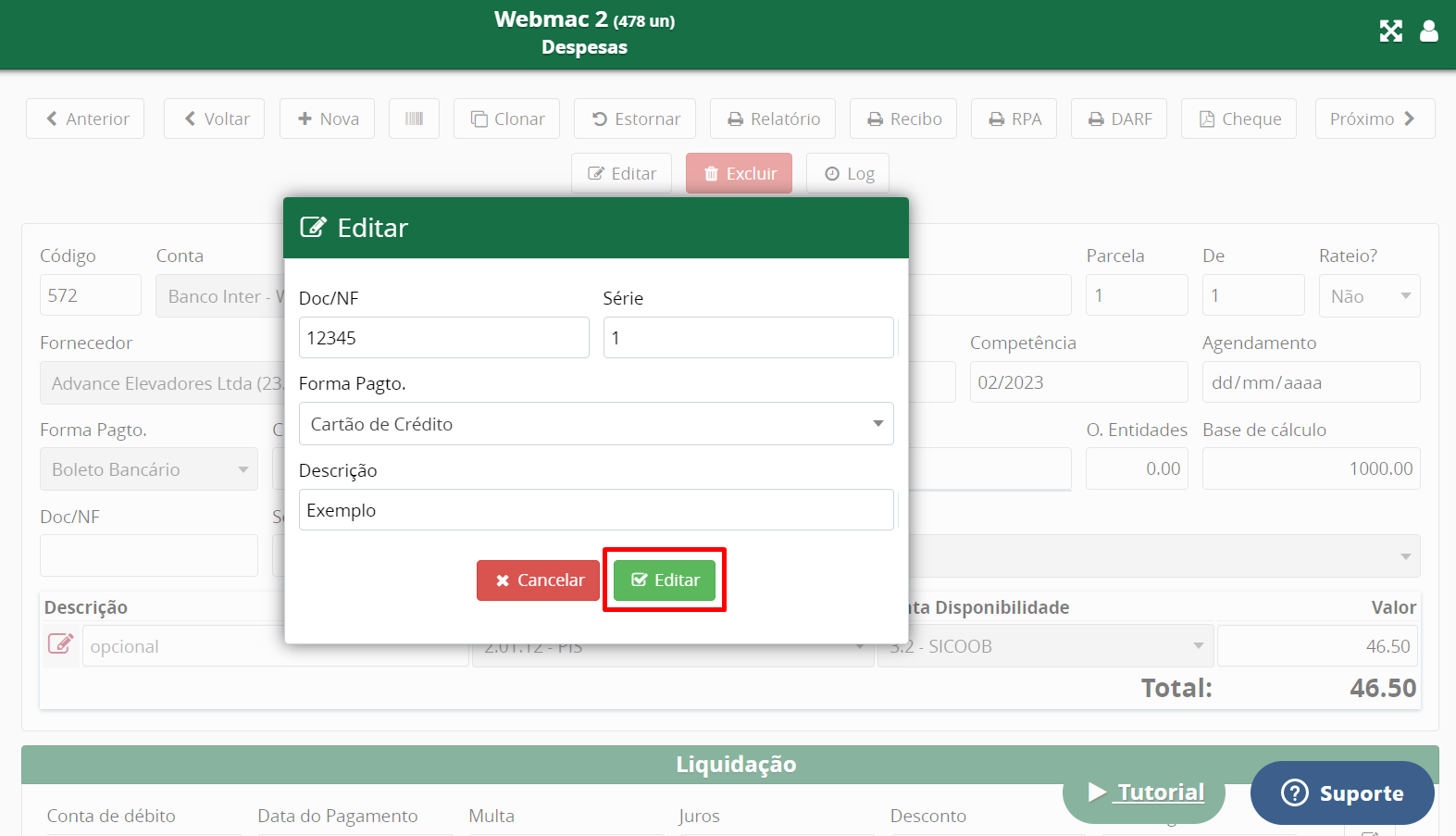Cancel the edit dialog
Viewport: 1456px width, 836px height.
point(538,580)
